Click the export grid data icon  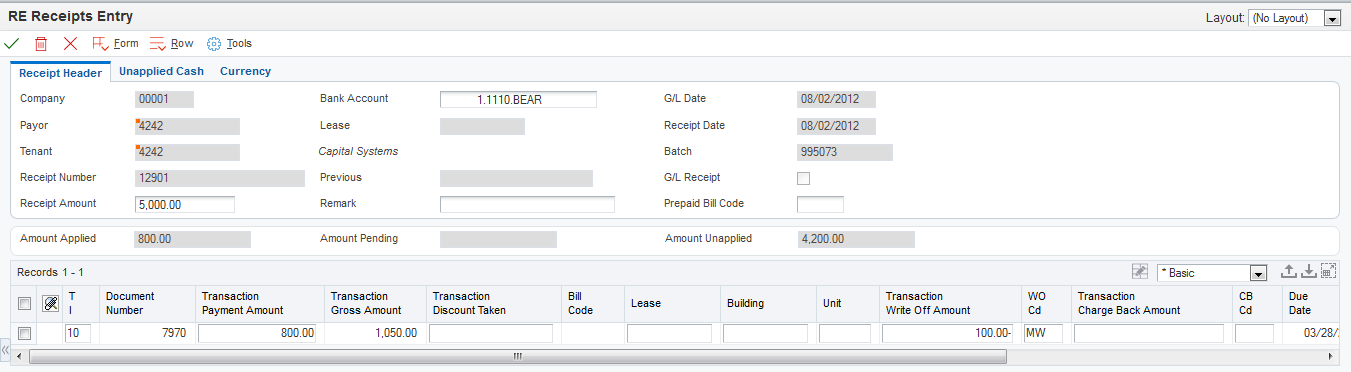pos(1289,271)
